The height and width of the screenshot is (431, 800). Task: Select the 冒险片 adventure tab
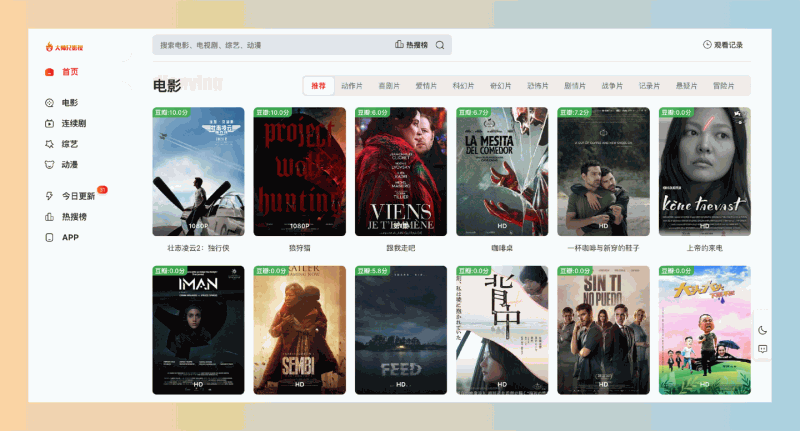point(723,86)
